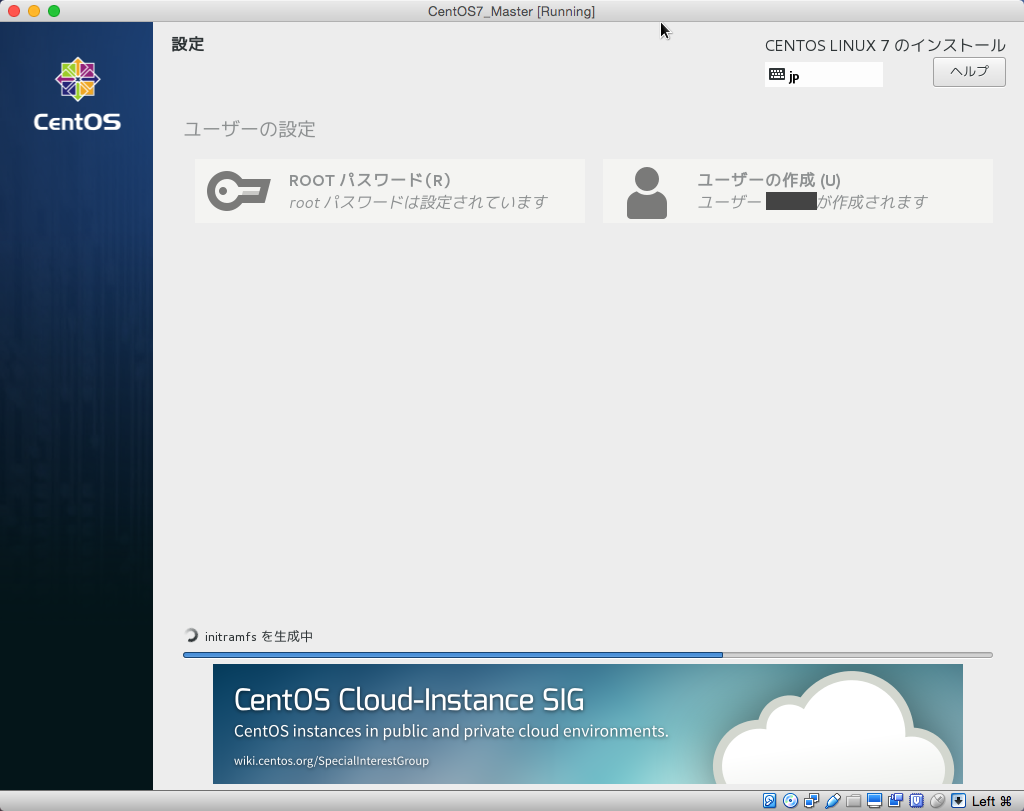The width and height of the screenshot is (1024, 811).
Task: Click the USB devices status icon
Action: [x=833, y=801]
